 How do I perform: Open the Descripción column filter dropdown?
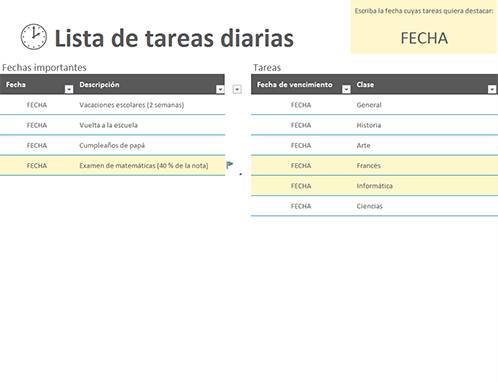click(220, 89)
